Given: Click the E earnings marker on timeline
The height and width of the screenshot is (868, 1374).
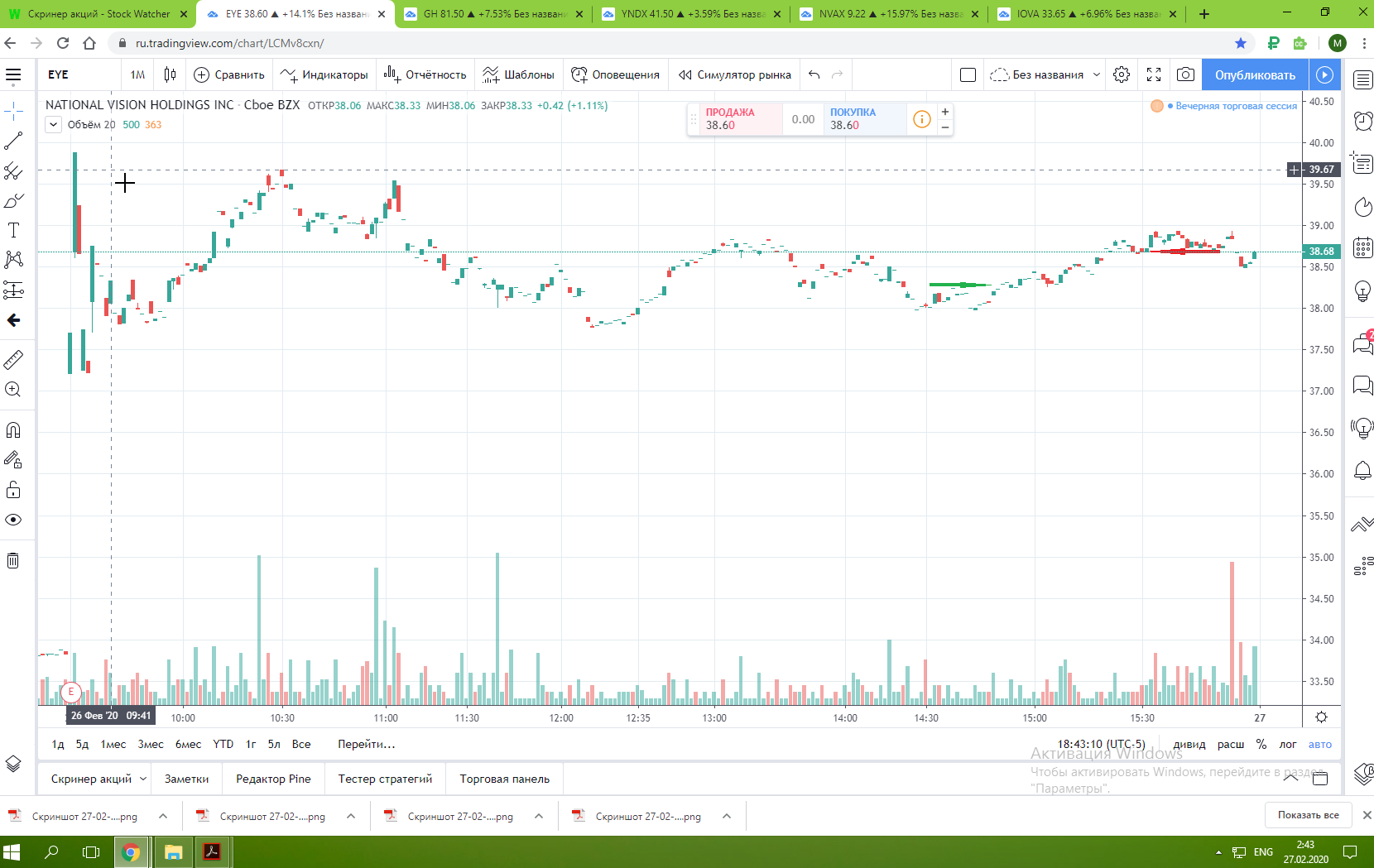Looking at the screenshot, I should coord(71,691).
